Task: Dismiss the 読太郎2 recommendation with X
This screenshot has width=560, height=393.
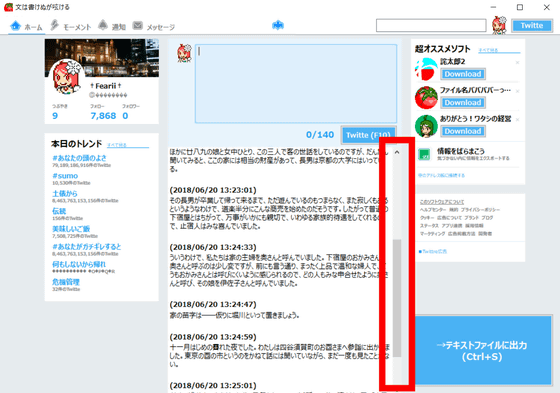Action: pyautogui.click(x=517, y=63)
